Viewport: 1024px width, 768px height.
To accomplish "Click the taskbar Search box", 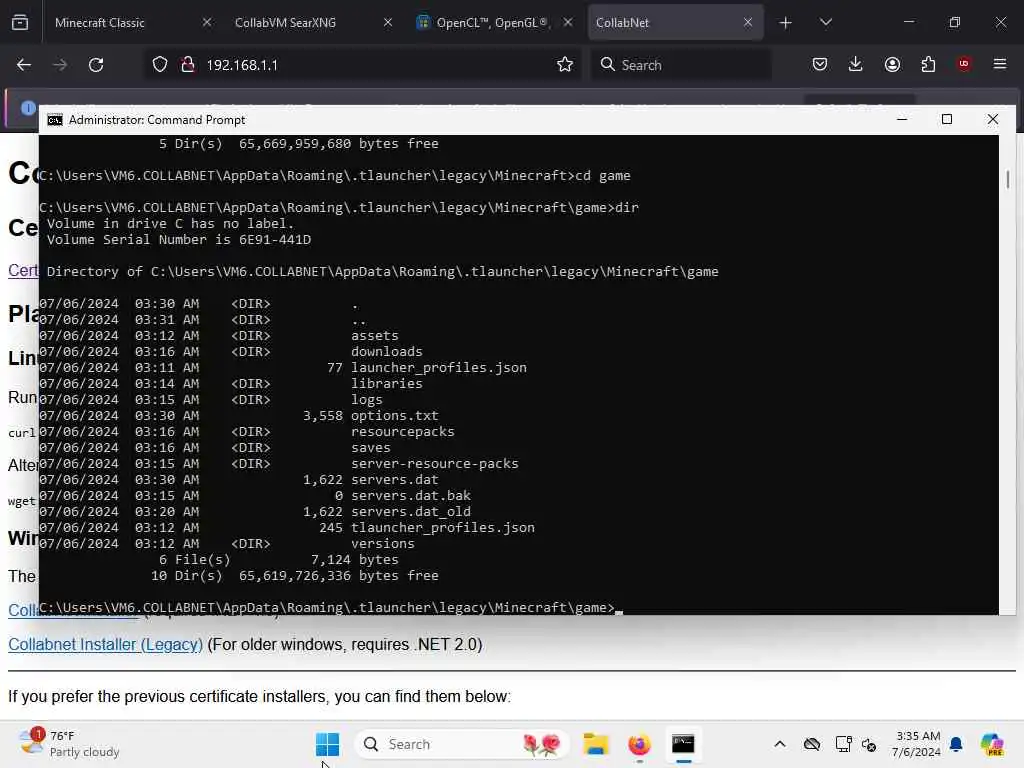I will pyautogui.click(x=462, y=744).
